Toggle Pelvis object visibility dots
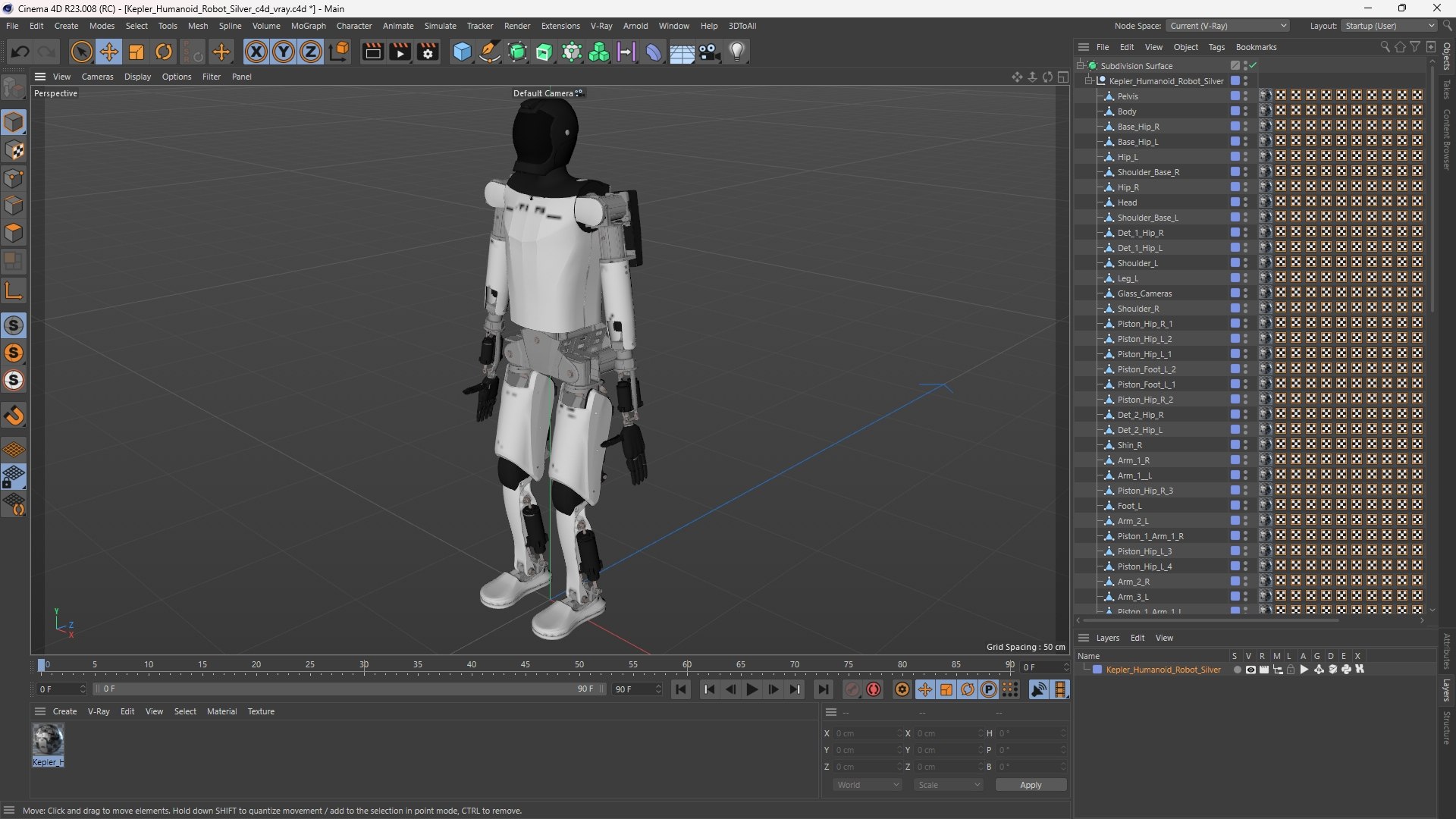Screen dimensions: 1456x819 pyautogui.click(x=1245, y=96)
